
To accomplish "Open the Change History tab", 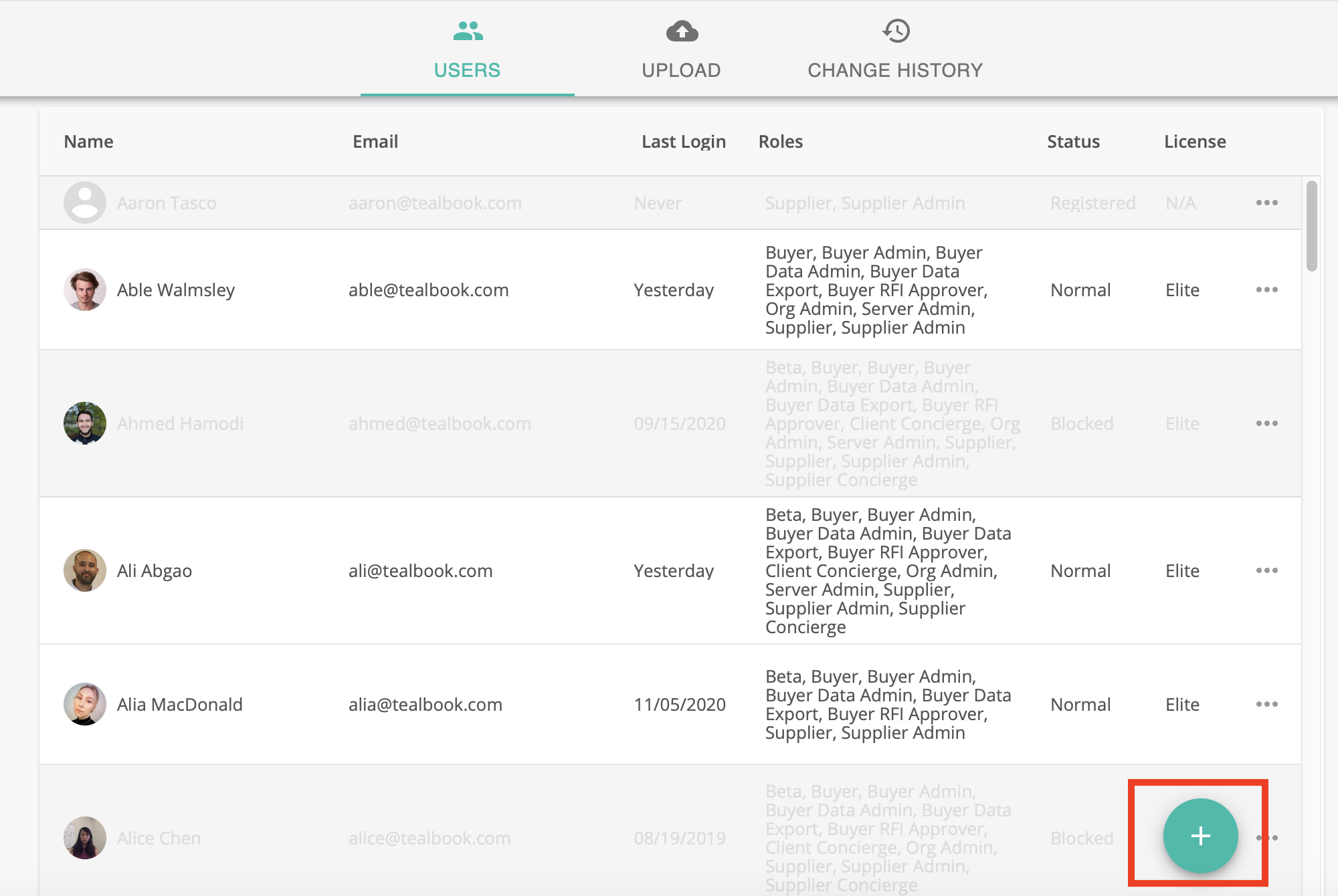I will click(x=895, y=50).
